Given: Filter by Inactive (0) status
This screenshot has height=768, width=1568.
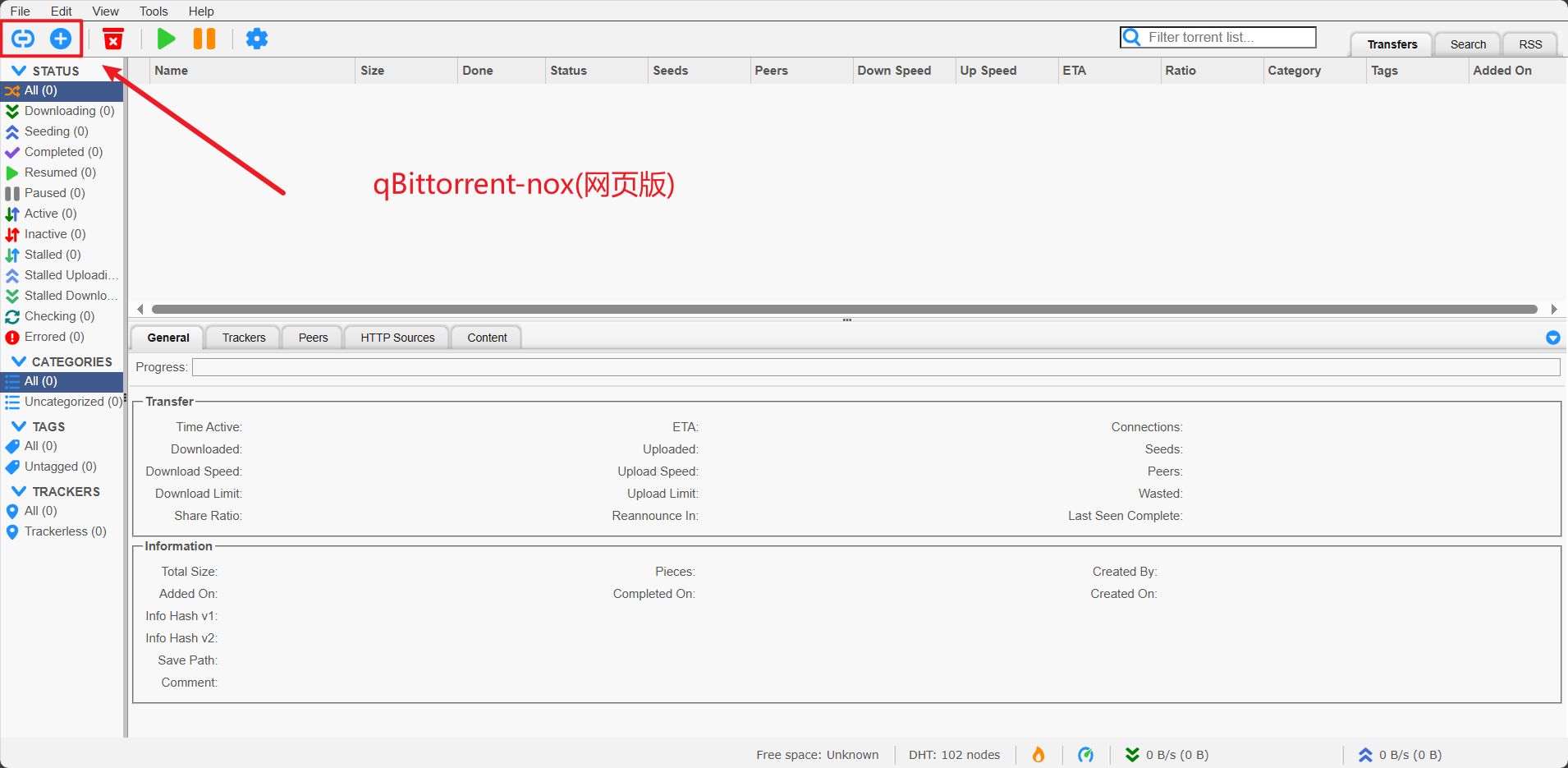Looking at the screenshot, I should tap(62, 234).
